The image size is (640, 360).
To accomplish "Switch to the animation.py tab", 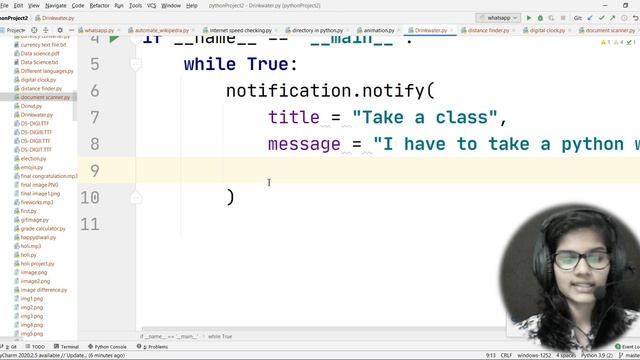I will [x=378, y=30].
